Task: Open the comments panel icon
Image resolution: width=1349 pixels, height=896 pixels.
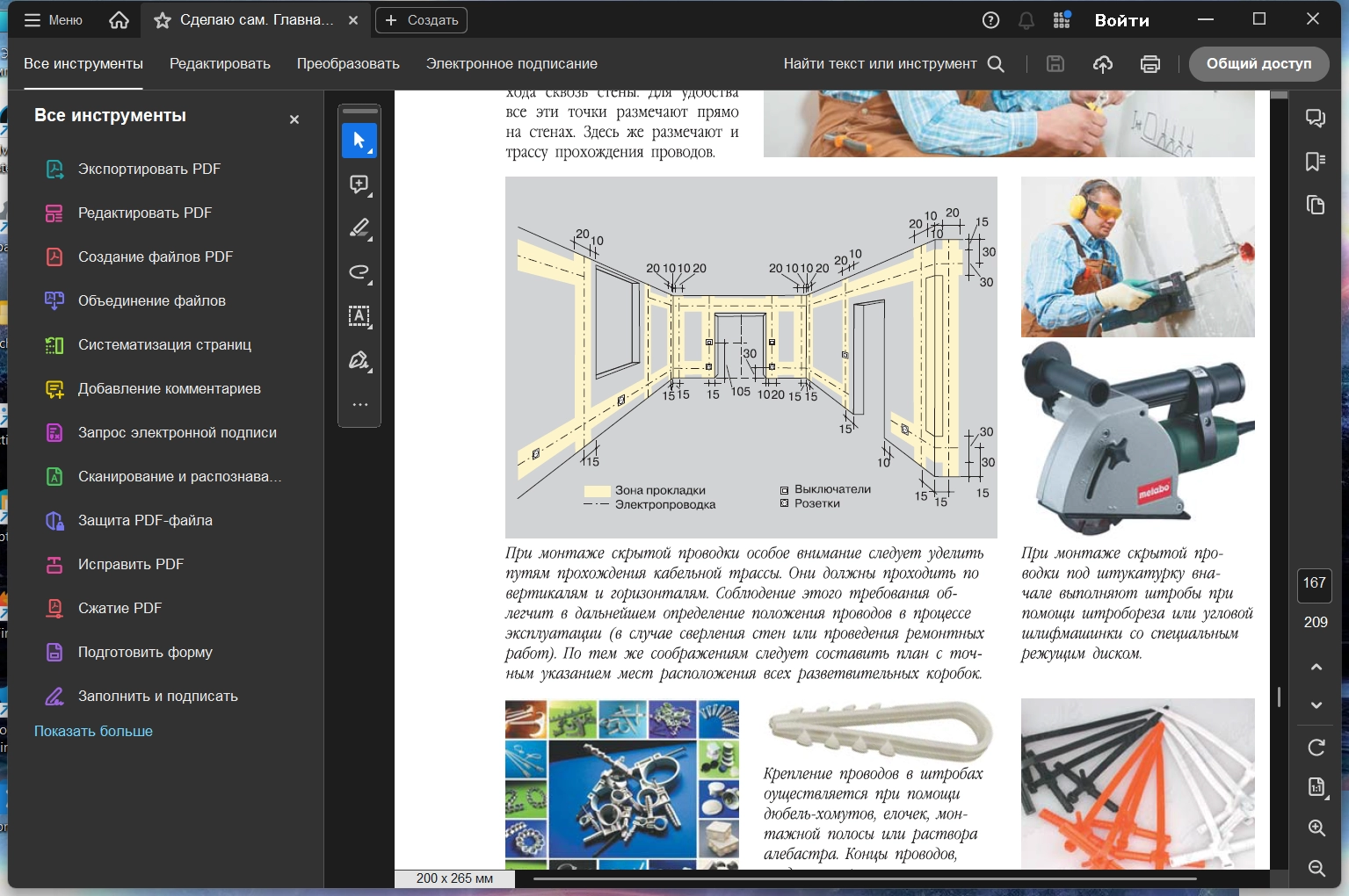Action: coord(1316,118)
